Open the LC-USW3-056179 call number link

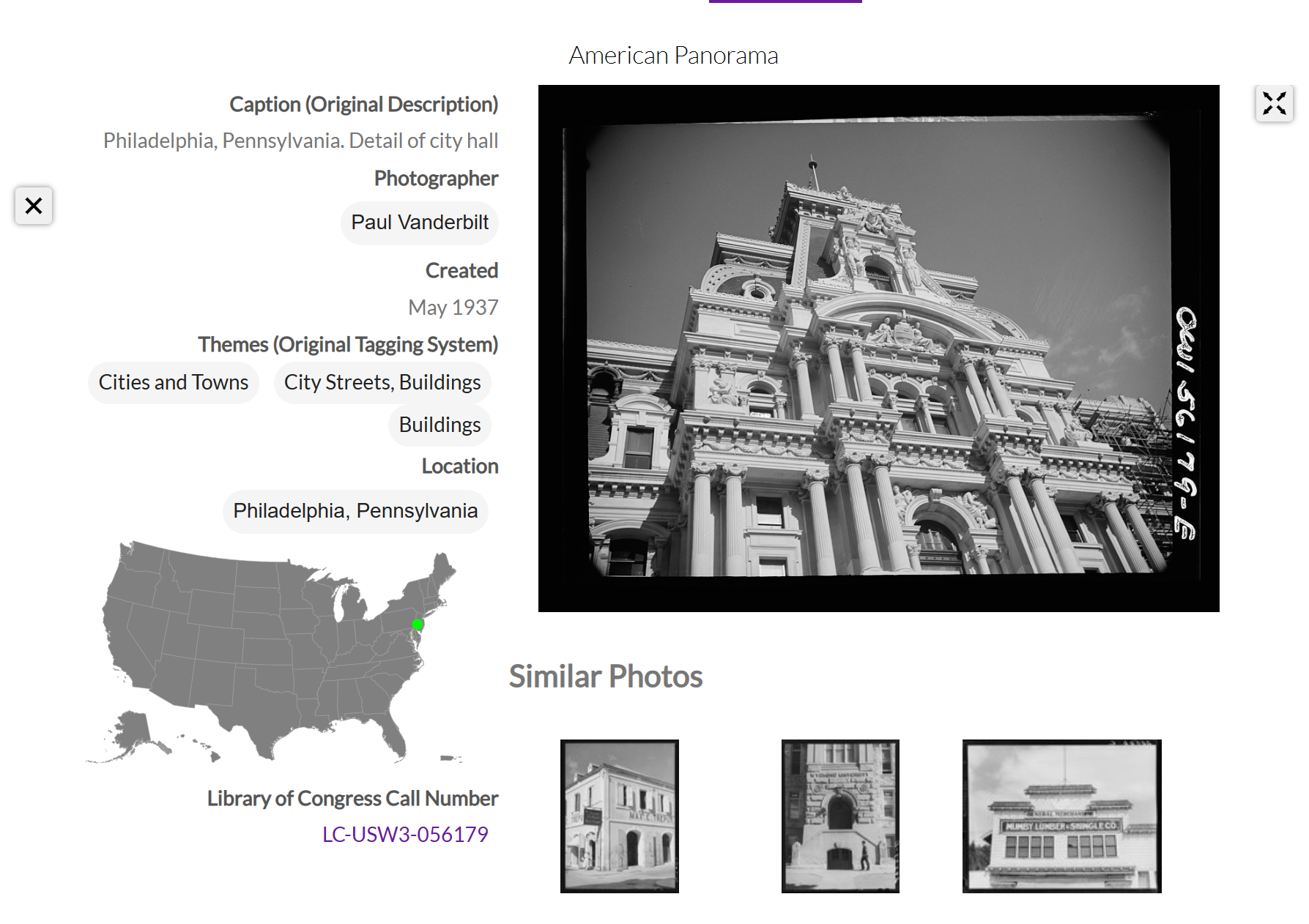coord(405,835)
